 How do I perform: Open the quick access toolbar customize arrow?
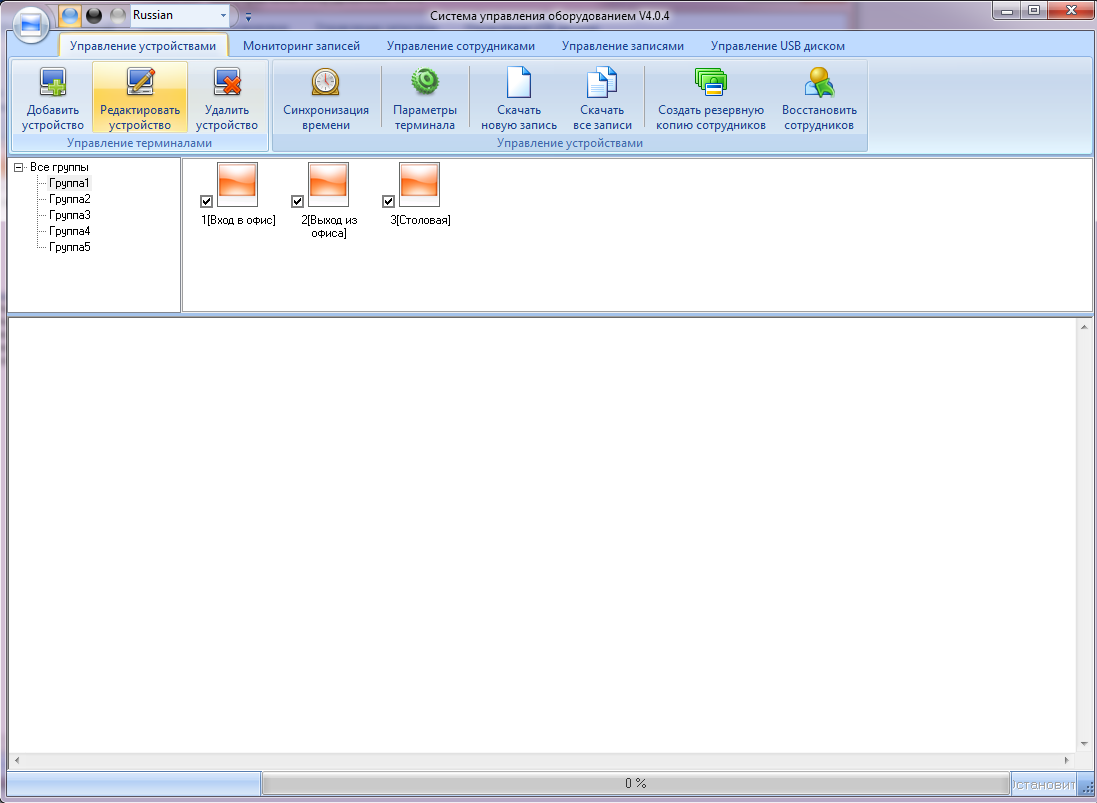point(248,16)
